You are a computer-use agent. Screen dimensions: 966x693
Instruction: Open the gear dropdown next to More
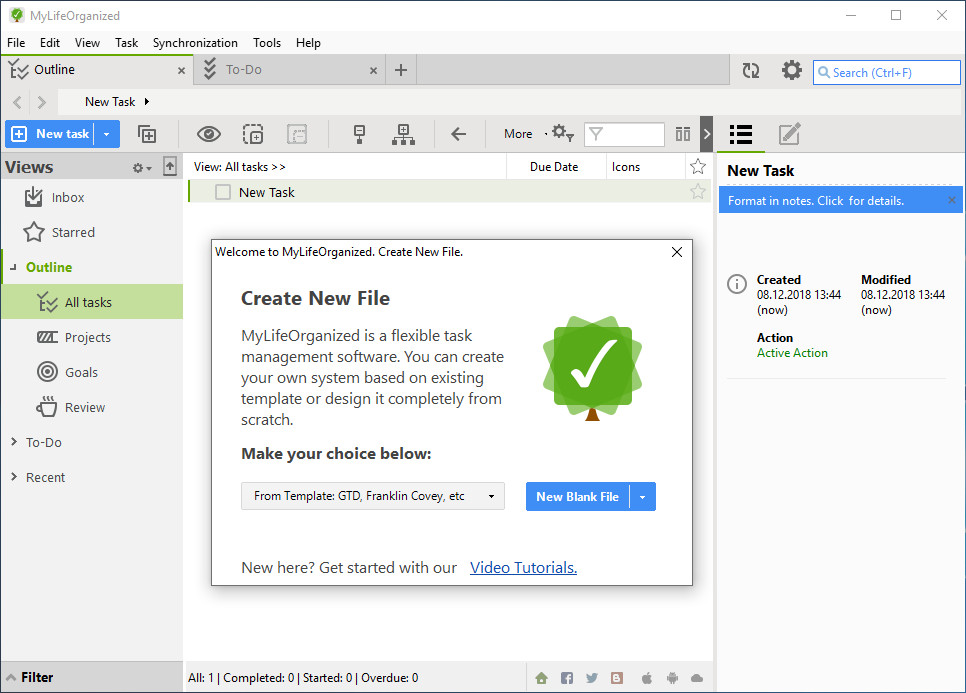coord(562,133)
